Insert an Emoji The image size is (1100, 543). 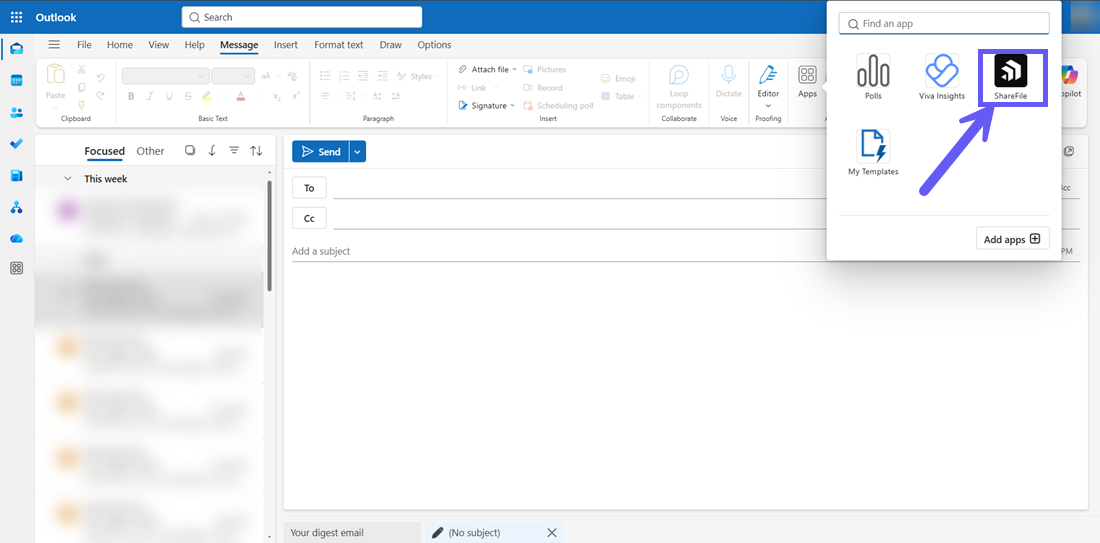618,79
